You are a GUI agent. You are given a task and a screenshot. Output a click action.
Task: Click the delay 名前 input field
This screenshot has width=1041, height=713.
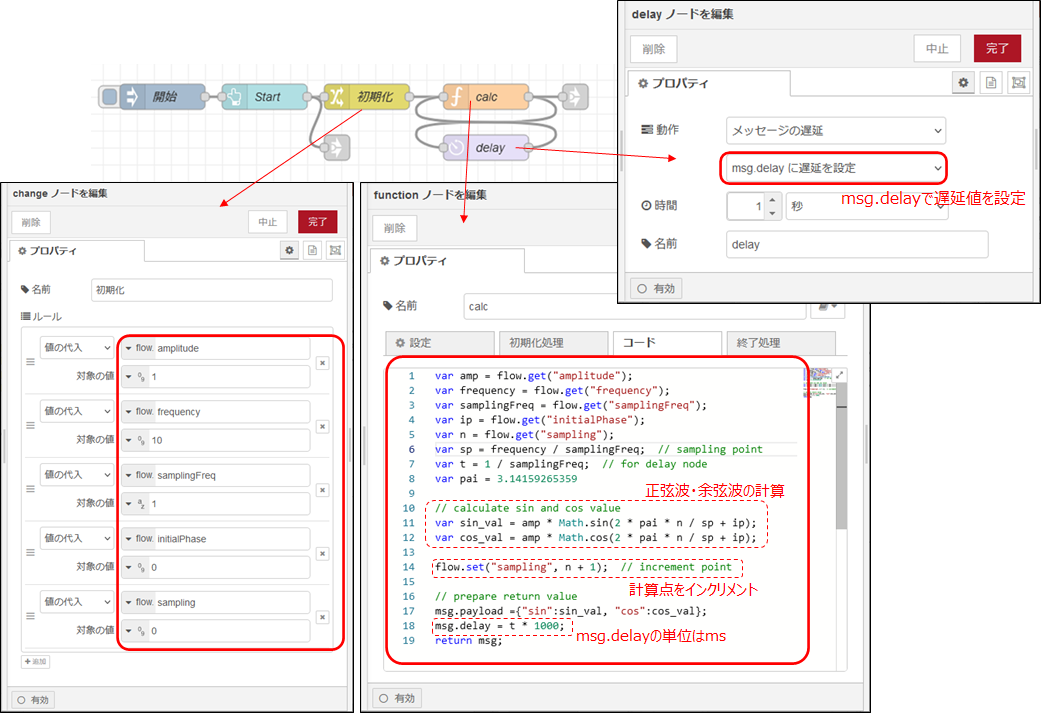856,244
